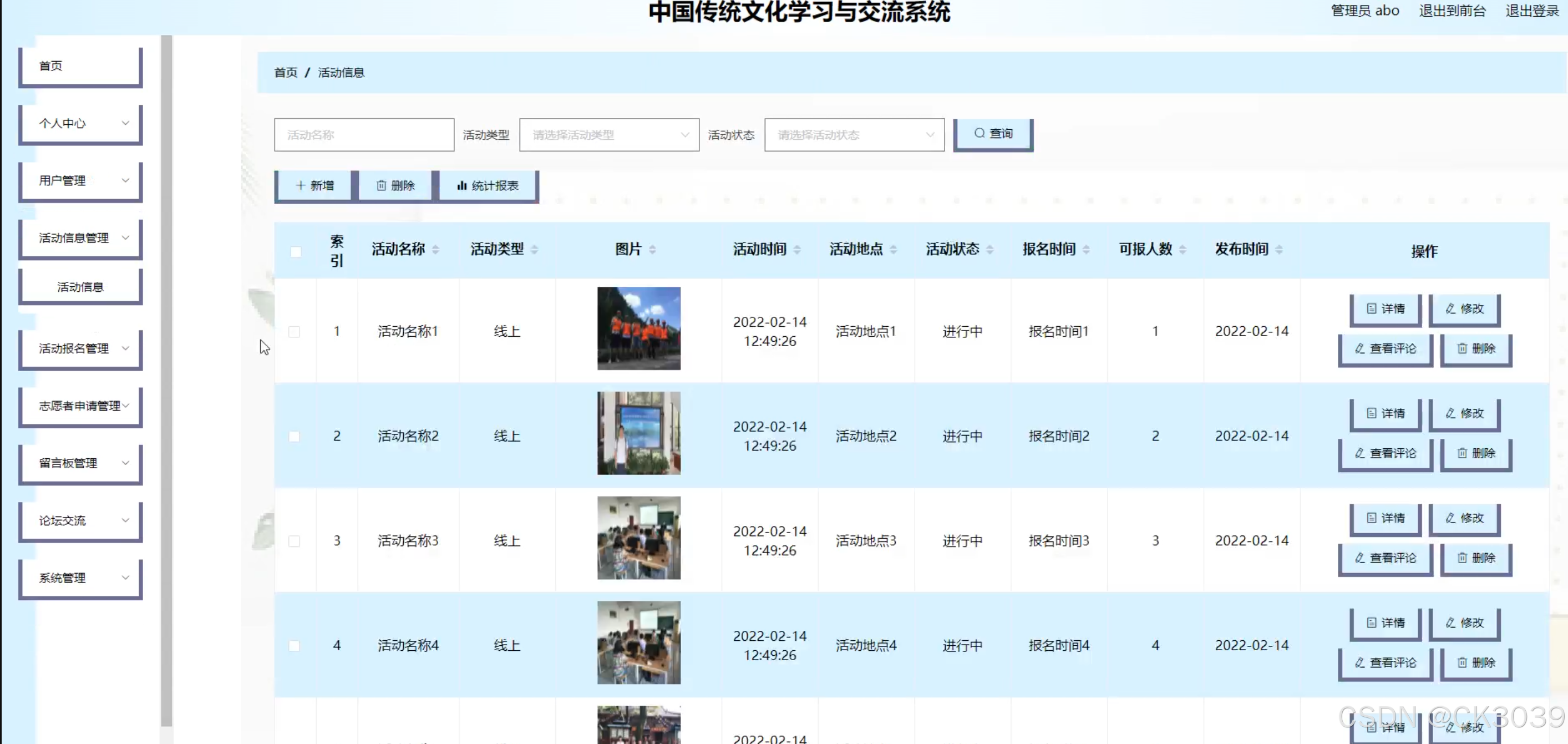Screen dimensions: 1568x744
Task: Select the checkbox for row 活动名称3
Action: [294, 541]
